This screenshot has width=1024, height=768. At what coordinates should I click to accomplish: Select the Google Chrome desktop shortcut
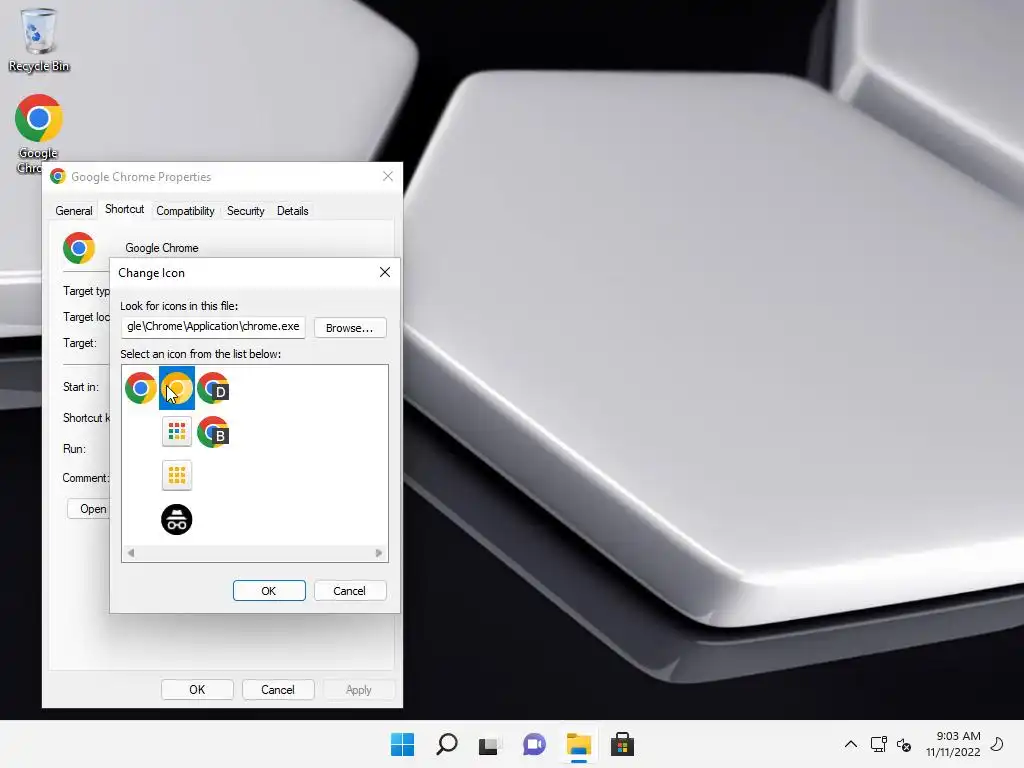(38, 134)
